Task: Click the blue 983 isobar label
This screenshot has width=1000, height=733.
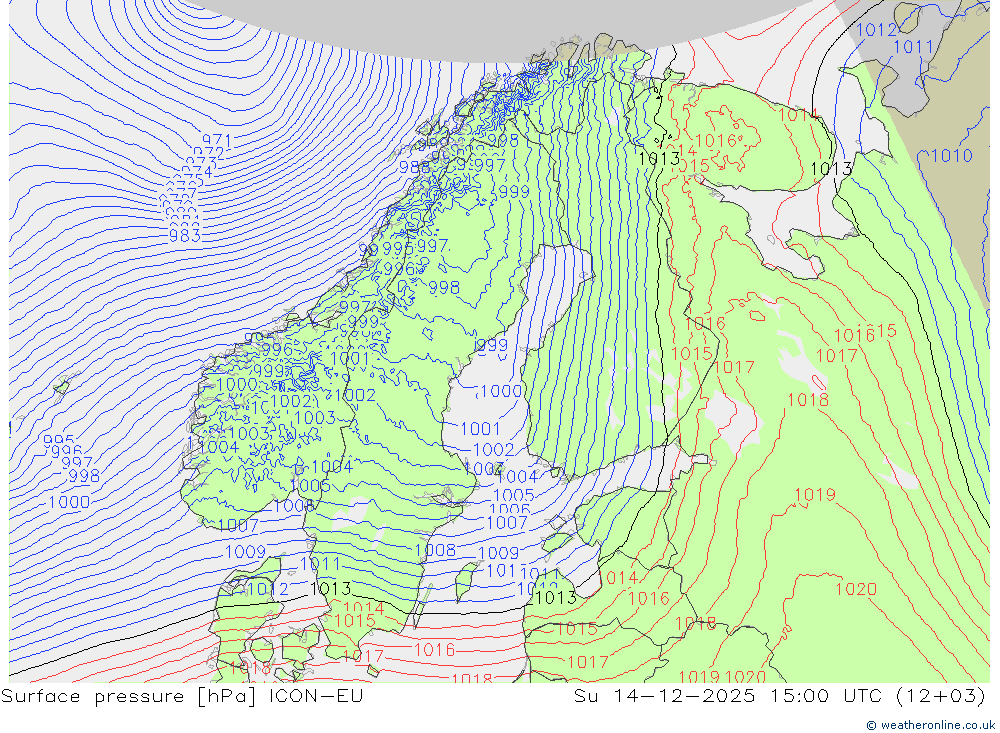Action: [185, 236]
